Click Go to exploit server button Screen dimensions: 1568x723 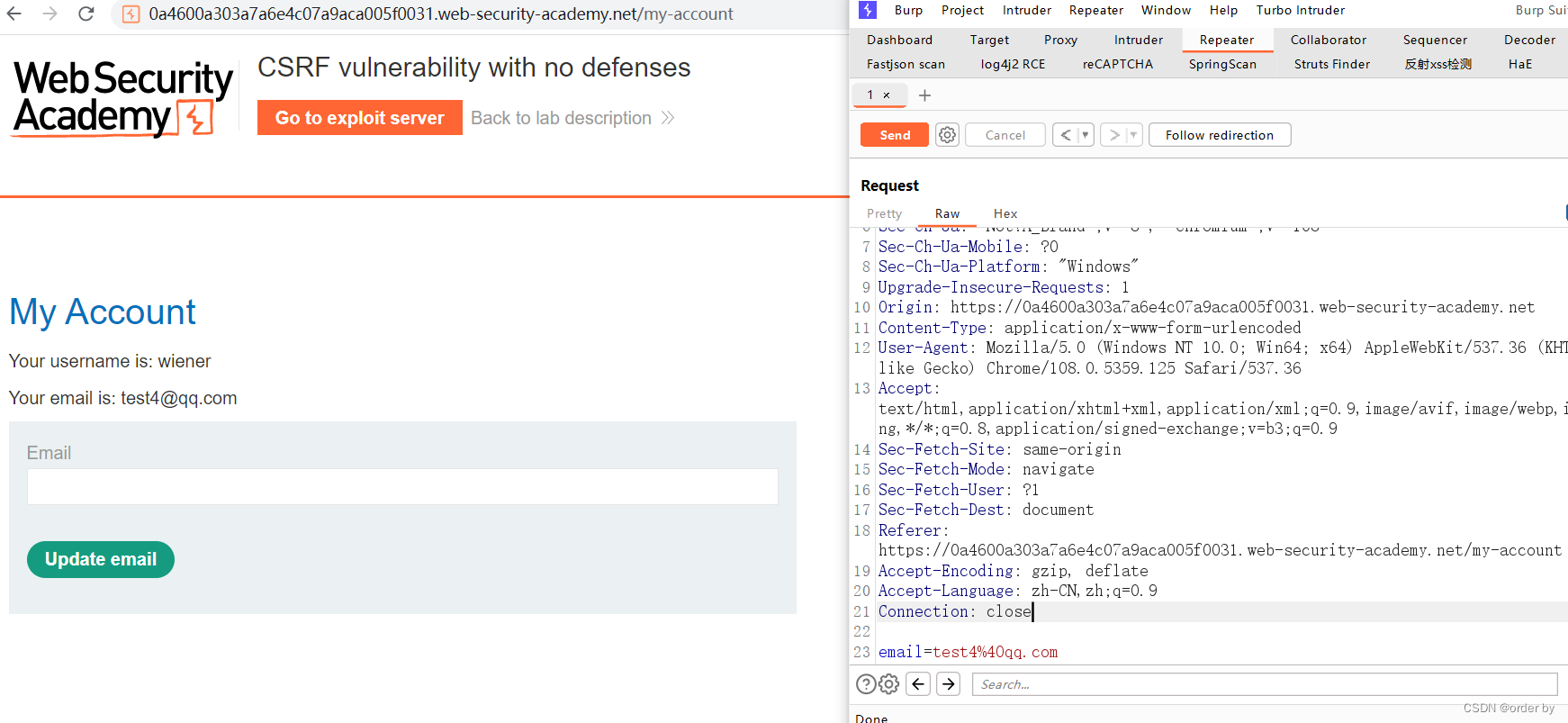360,118
